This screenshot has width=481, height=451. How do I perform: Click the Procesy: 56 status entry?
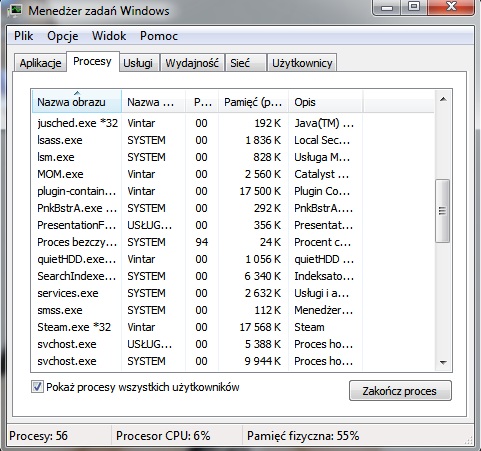38,436
